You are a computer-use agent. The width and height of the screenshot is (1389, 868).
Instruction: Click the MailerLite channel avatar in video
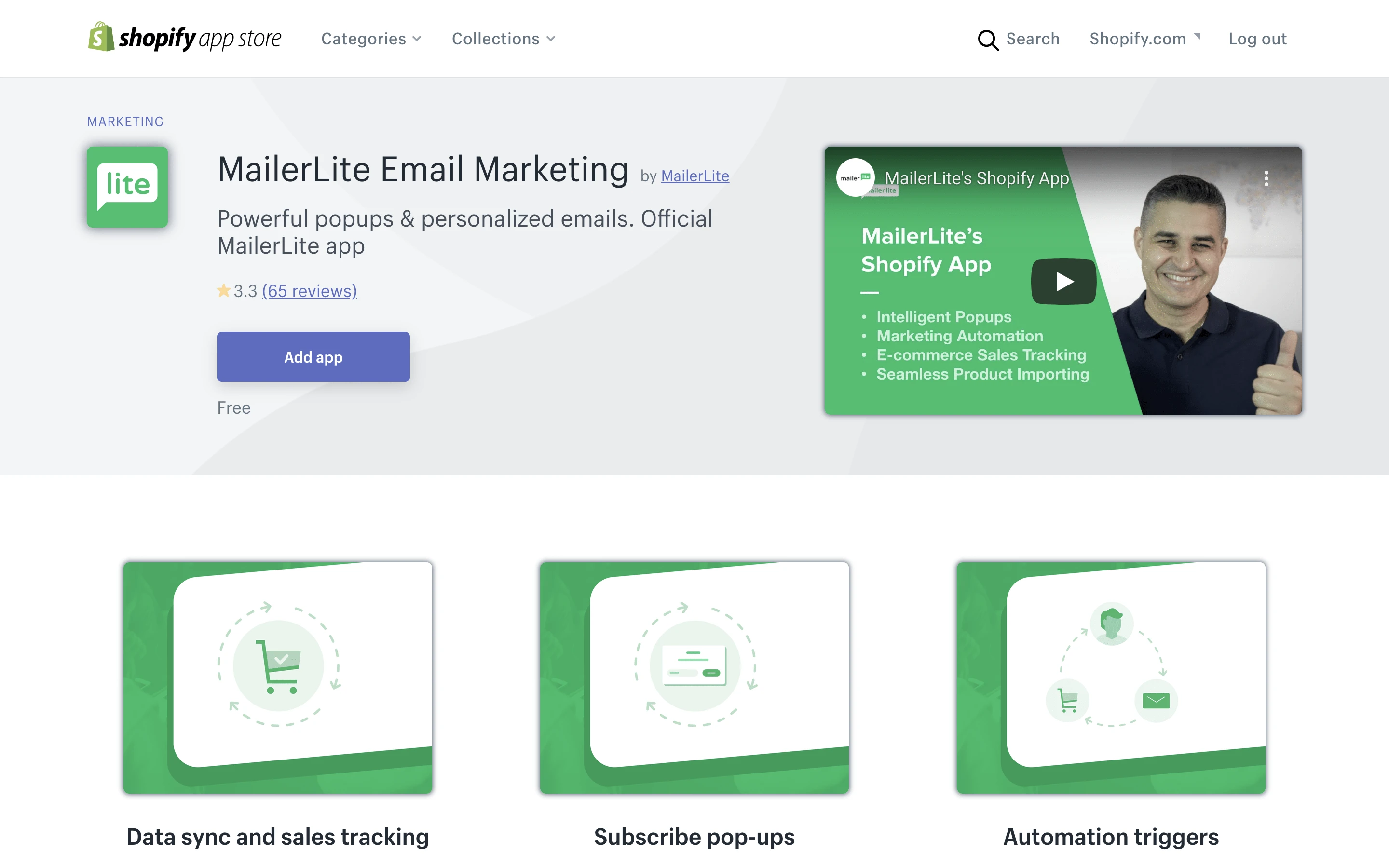tap(855, 178)
